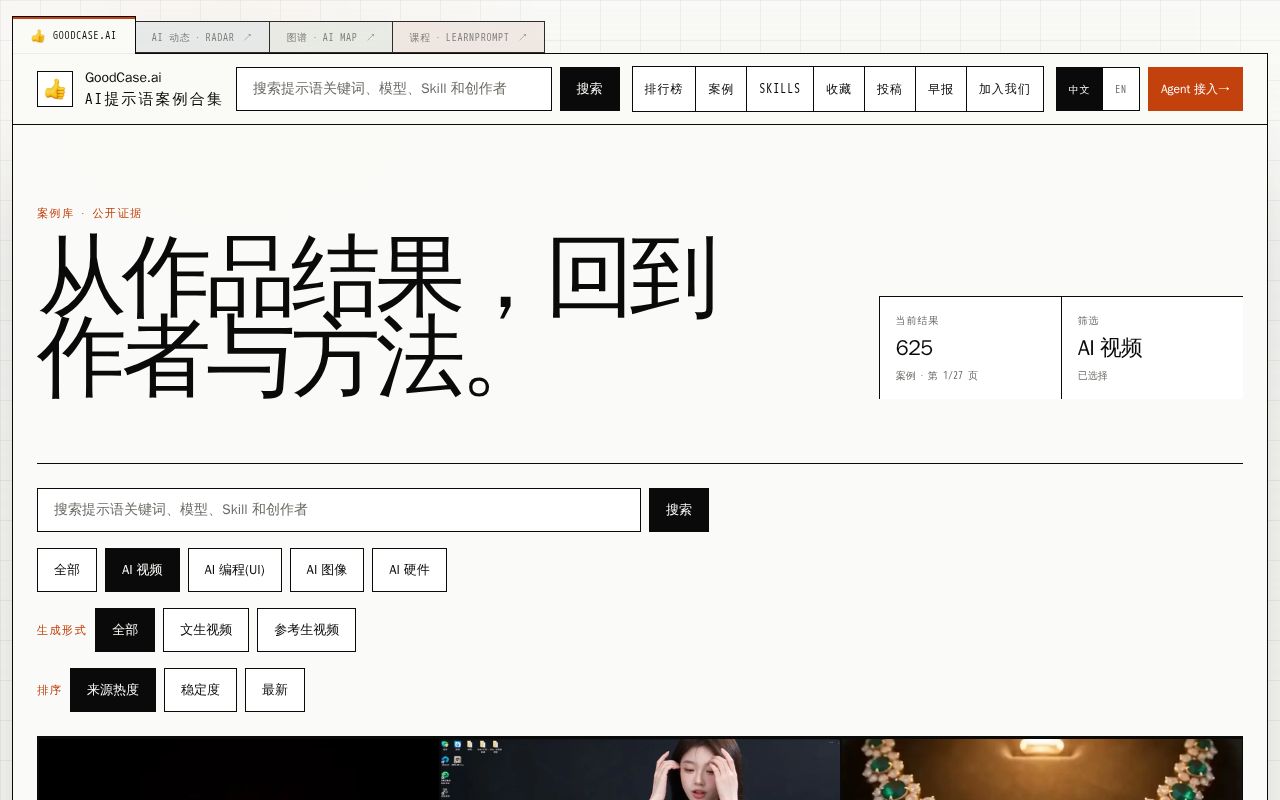Open the 加入我们 navigation item
Image resolution: width=1280 pixels, height=800 pixels.
pyautogui.click(x=1005, y=89)
